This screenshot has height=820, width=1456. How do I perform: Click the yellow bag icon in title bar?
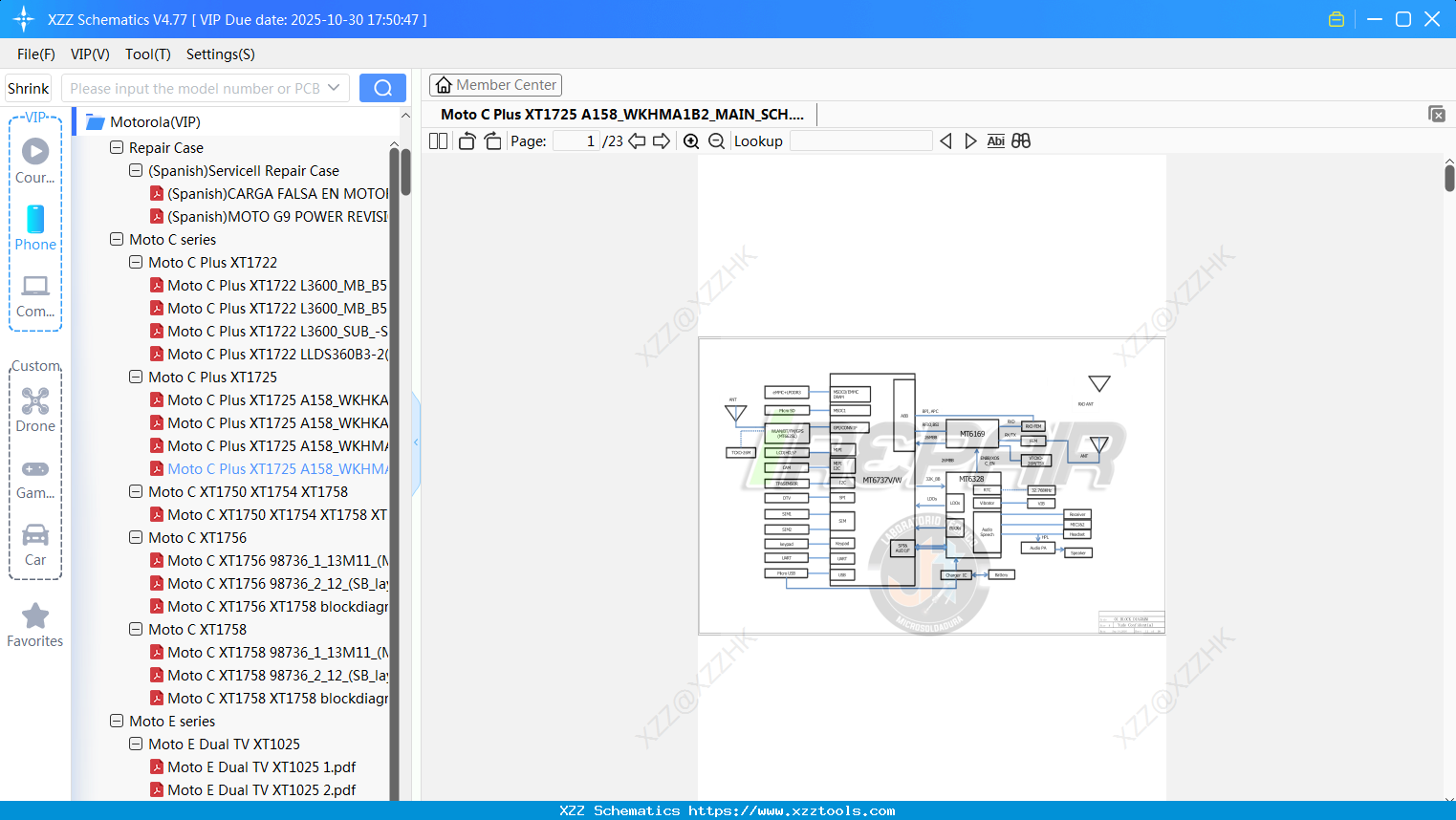tap(1336, 19)
